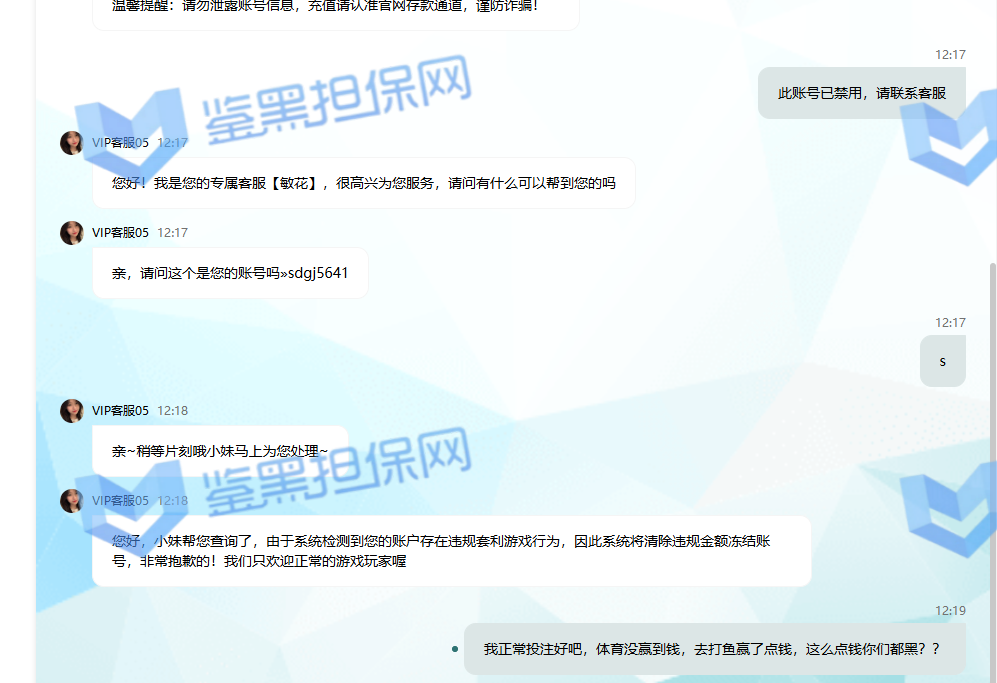Select the 稍等片刻 waiting message bubble
This screenshot has height=683, width=997.
[220, 451]
